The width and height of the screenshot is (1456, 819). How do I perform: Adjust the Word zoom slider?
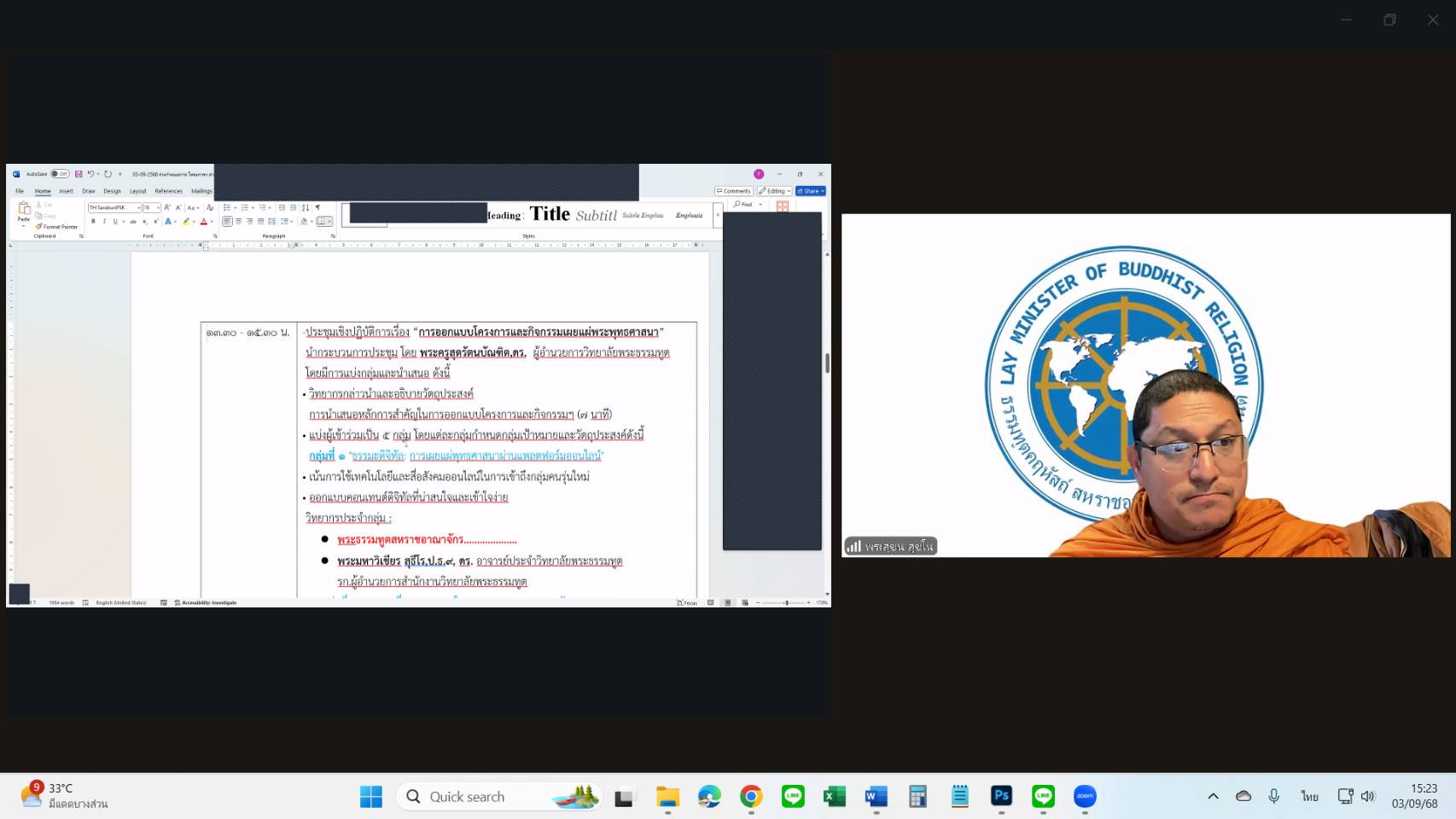click(x=787, y=603)
